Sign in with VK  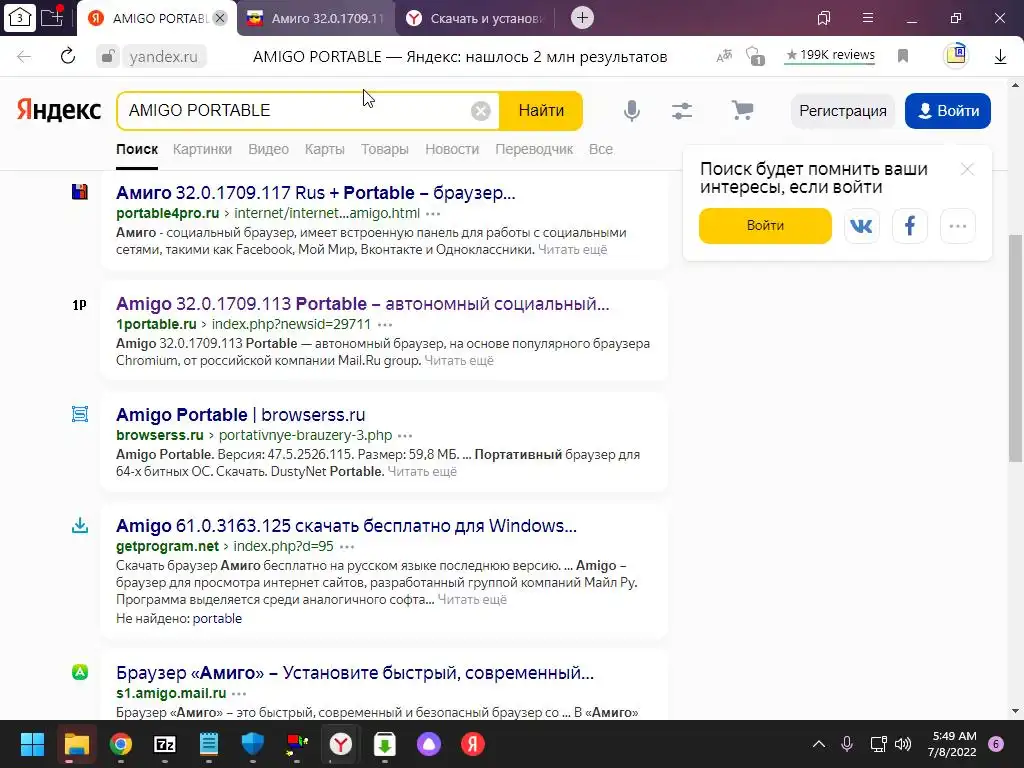tap(861, 226)
